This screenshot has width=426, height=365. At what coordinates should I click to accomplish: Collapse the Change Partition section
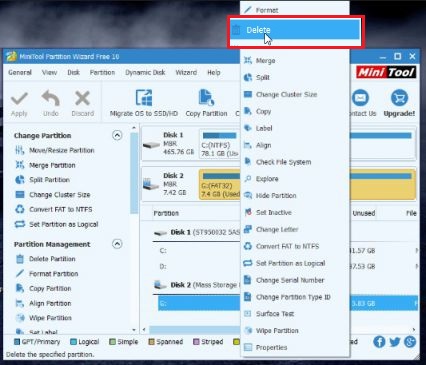click(117, 135)
